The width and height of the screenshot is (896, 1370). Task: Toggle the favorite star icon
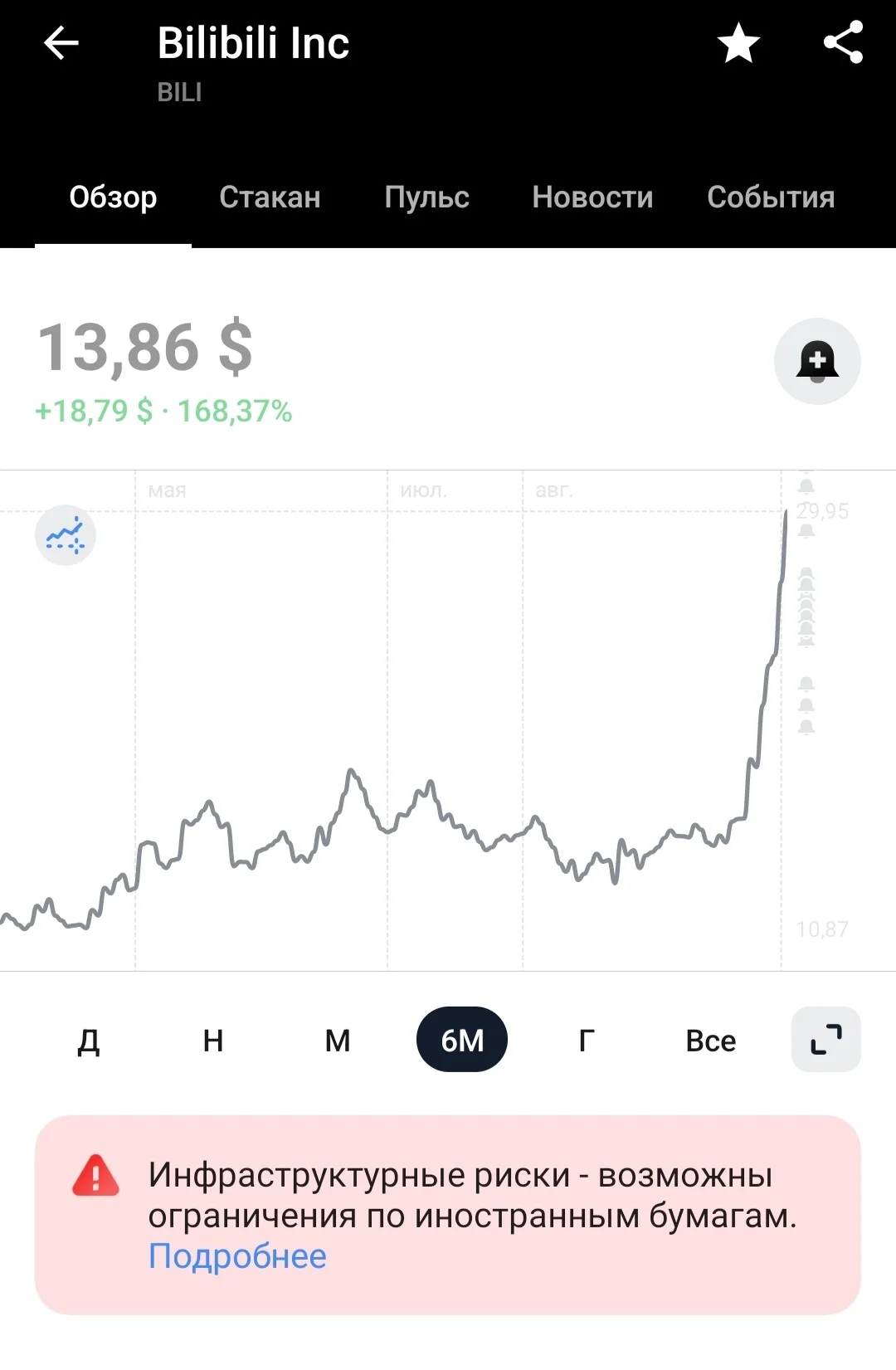point(738,43)
